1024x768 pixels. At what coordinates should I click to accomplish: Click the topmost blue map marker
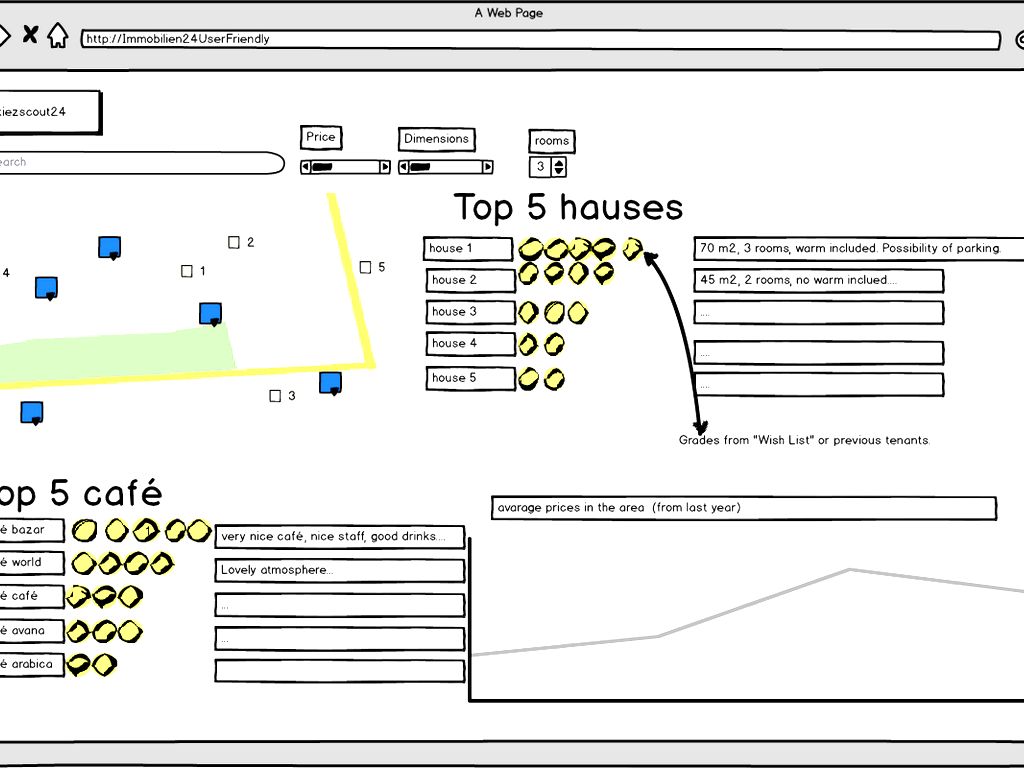(110, 247)
